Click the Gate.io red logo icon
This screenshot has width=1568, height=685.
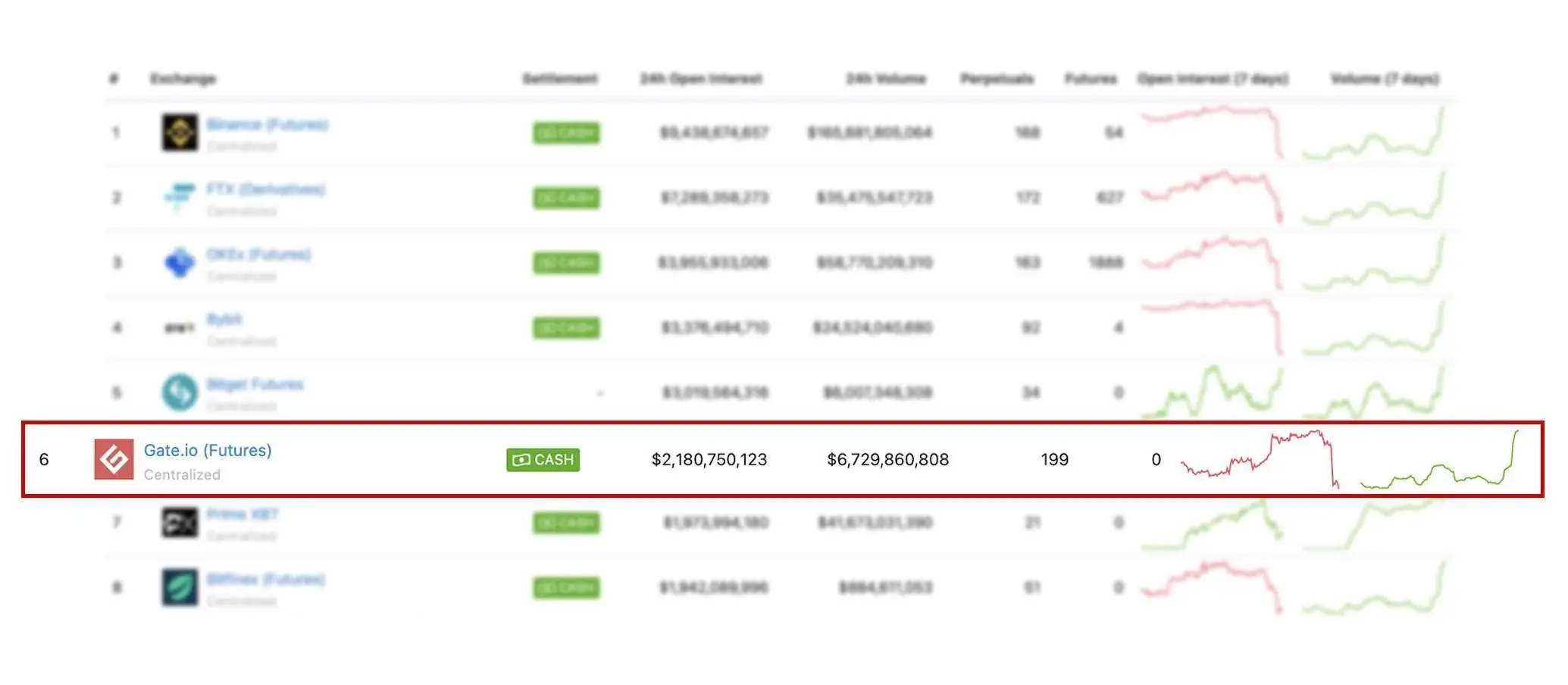point(114,459)
